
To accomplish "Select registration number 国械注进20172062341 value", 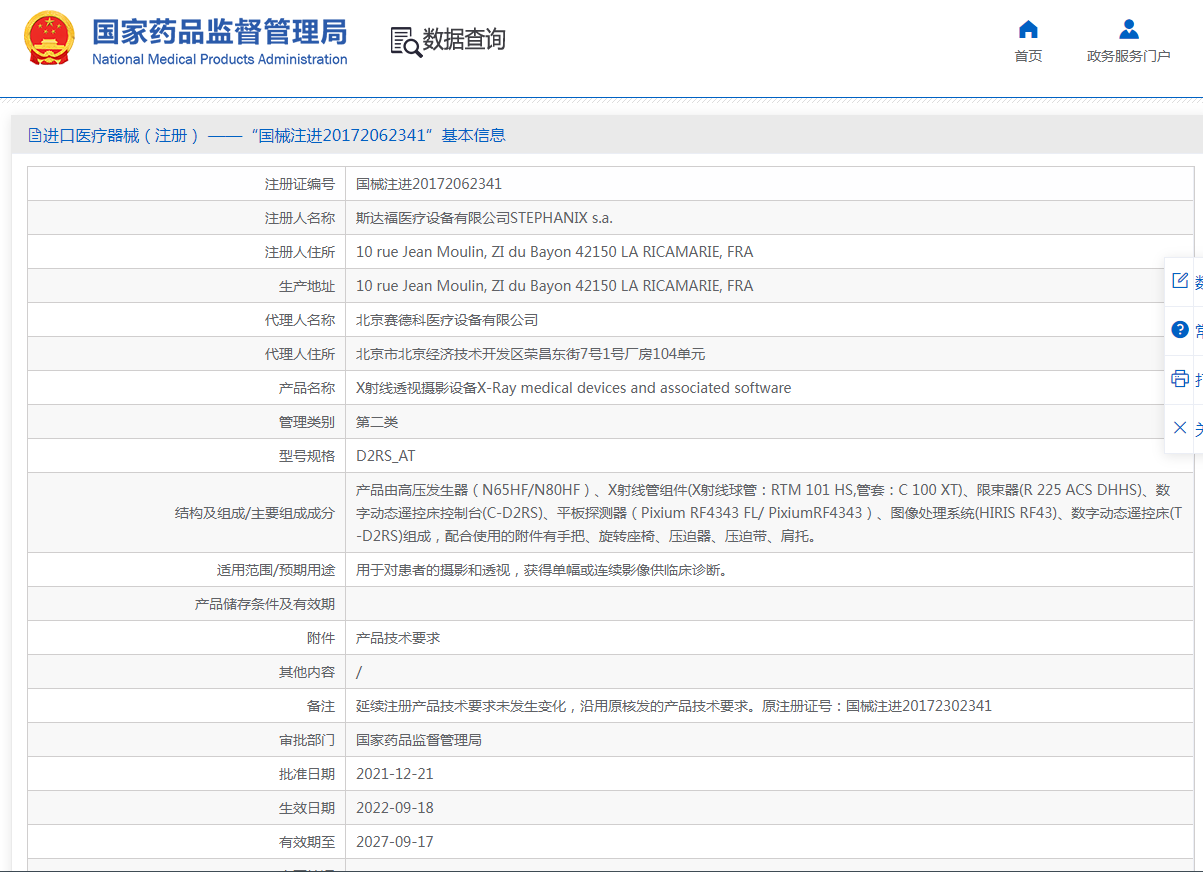I will 429,184.
